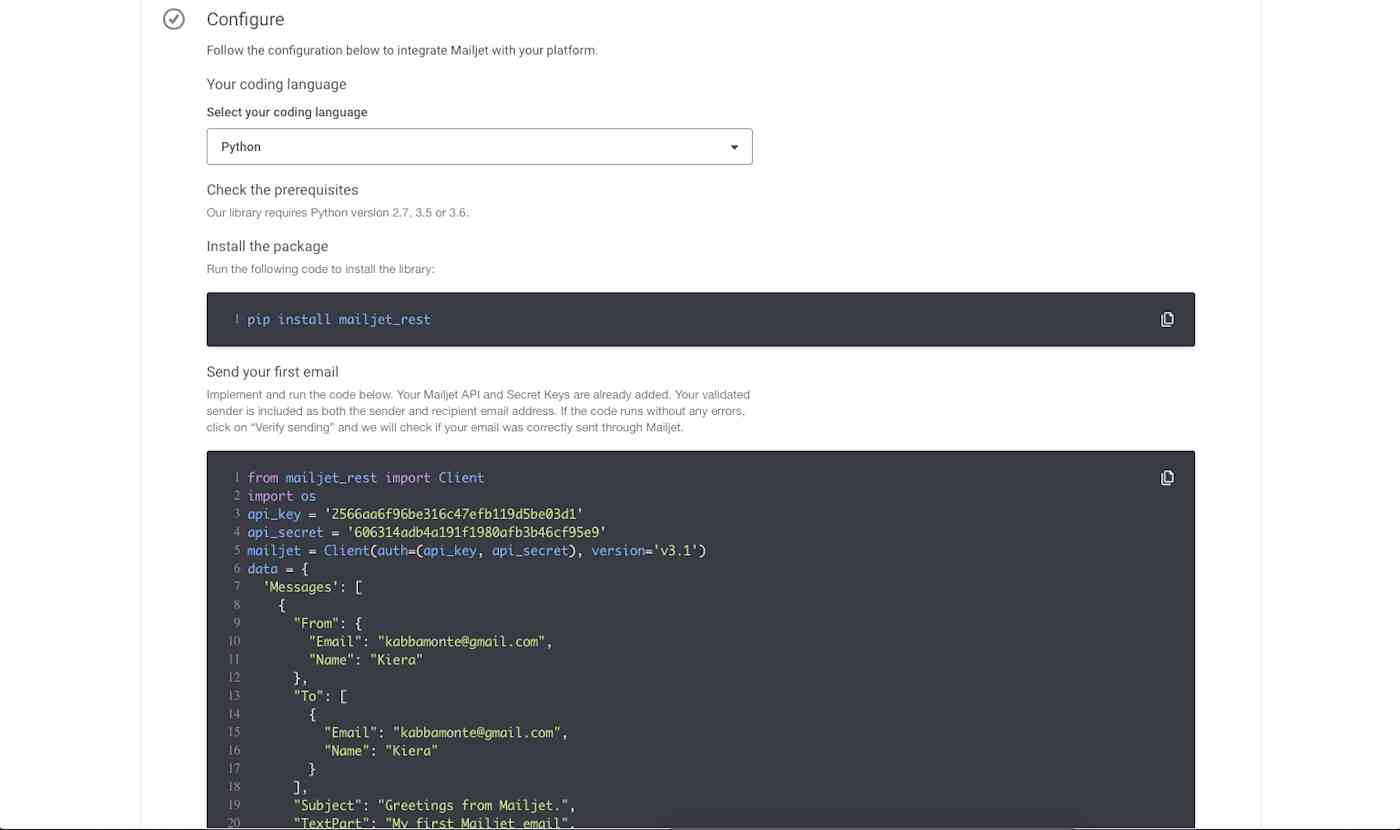Click the From email address on line 10

click(461, 641)
